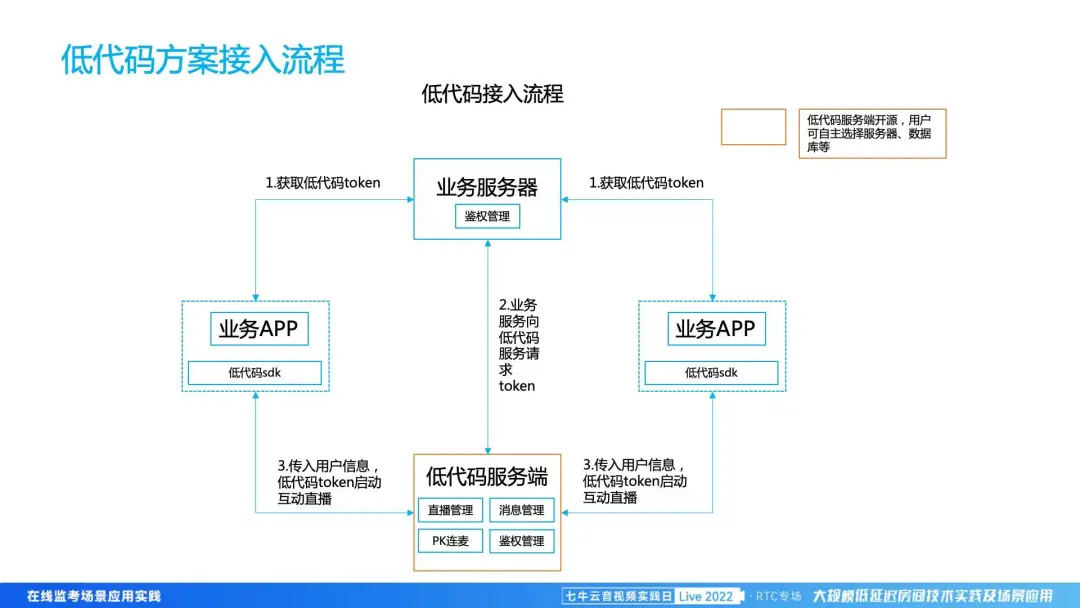Click the 低代码服务端 heading

[x=487, y=476]
